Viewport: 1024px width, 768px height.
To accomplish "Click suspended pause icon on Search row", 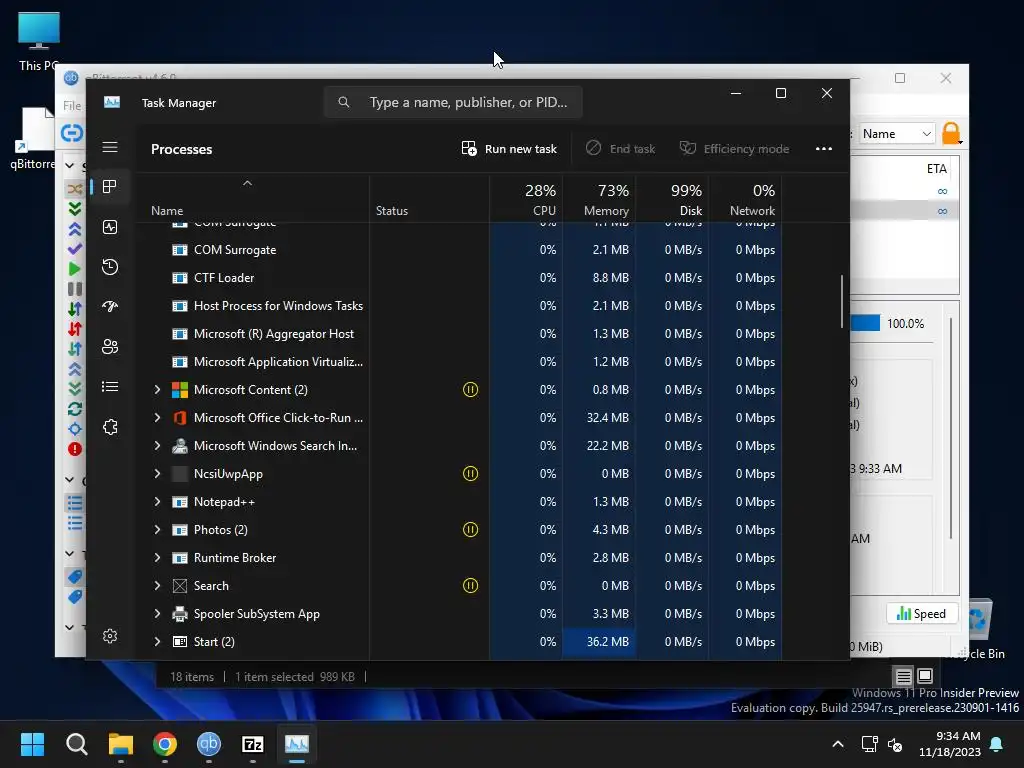I will tap(470, 586).
